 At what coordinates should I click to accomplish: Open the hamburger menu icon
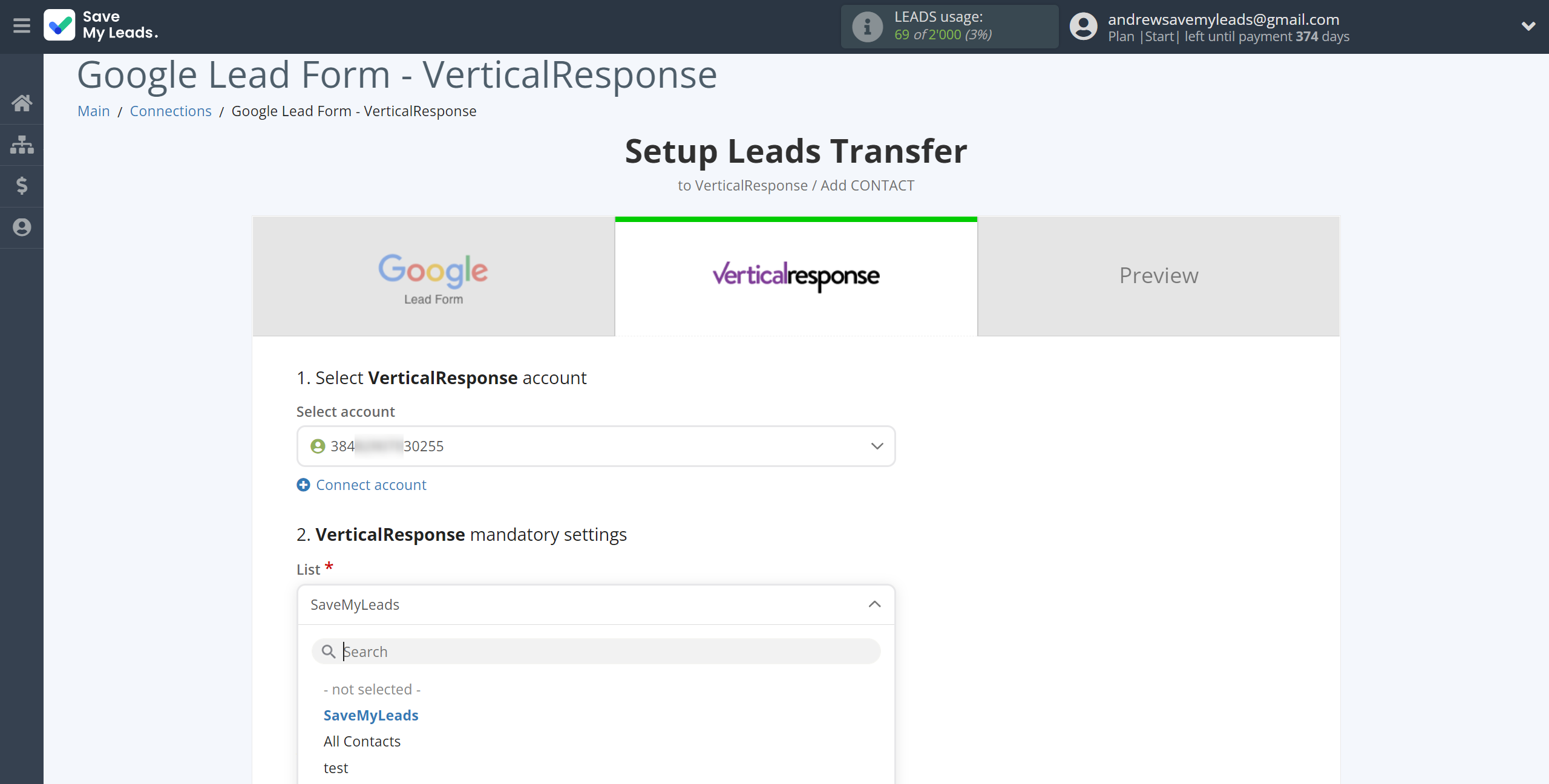pos(22,26)
